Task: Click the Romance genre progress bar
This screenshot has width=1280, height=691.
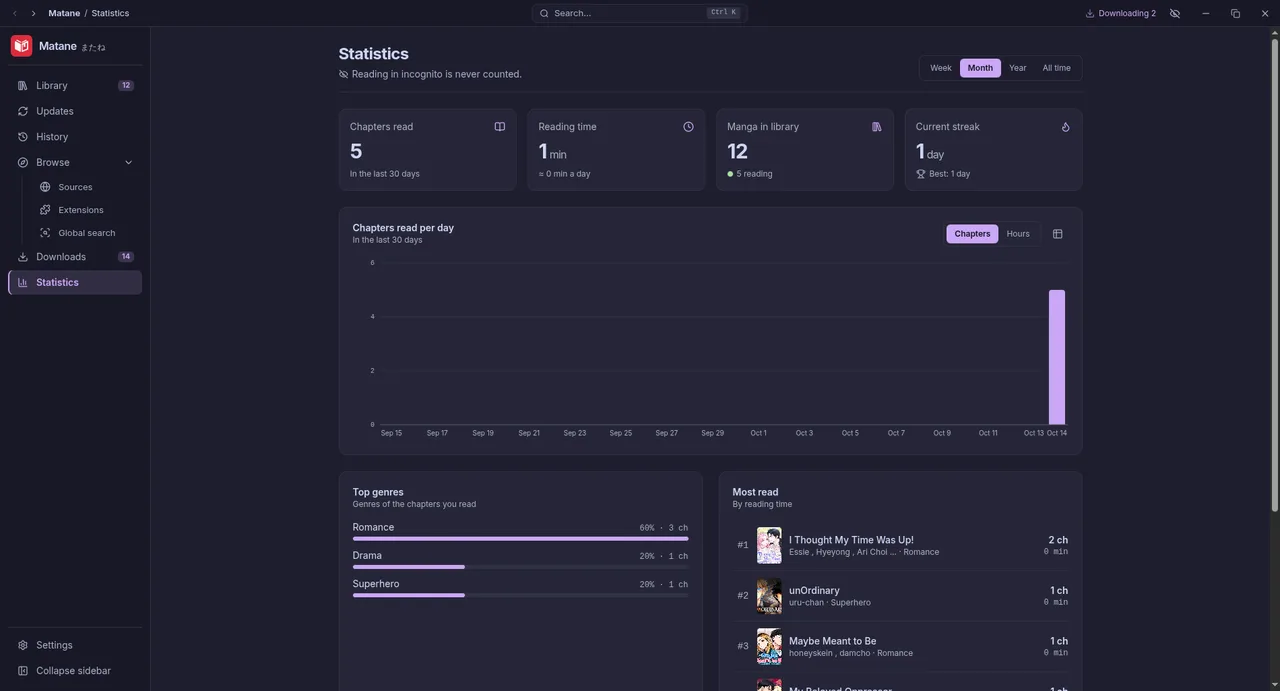Action: 520,539
